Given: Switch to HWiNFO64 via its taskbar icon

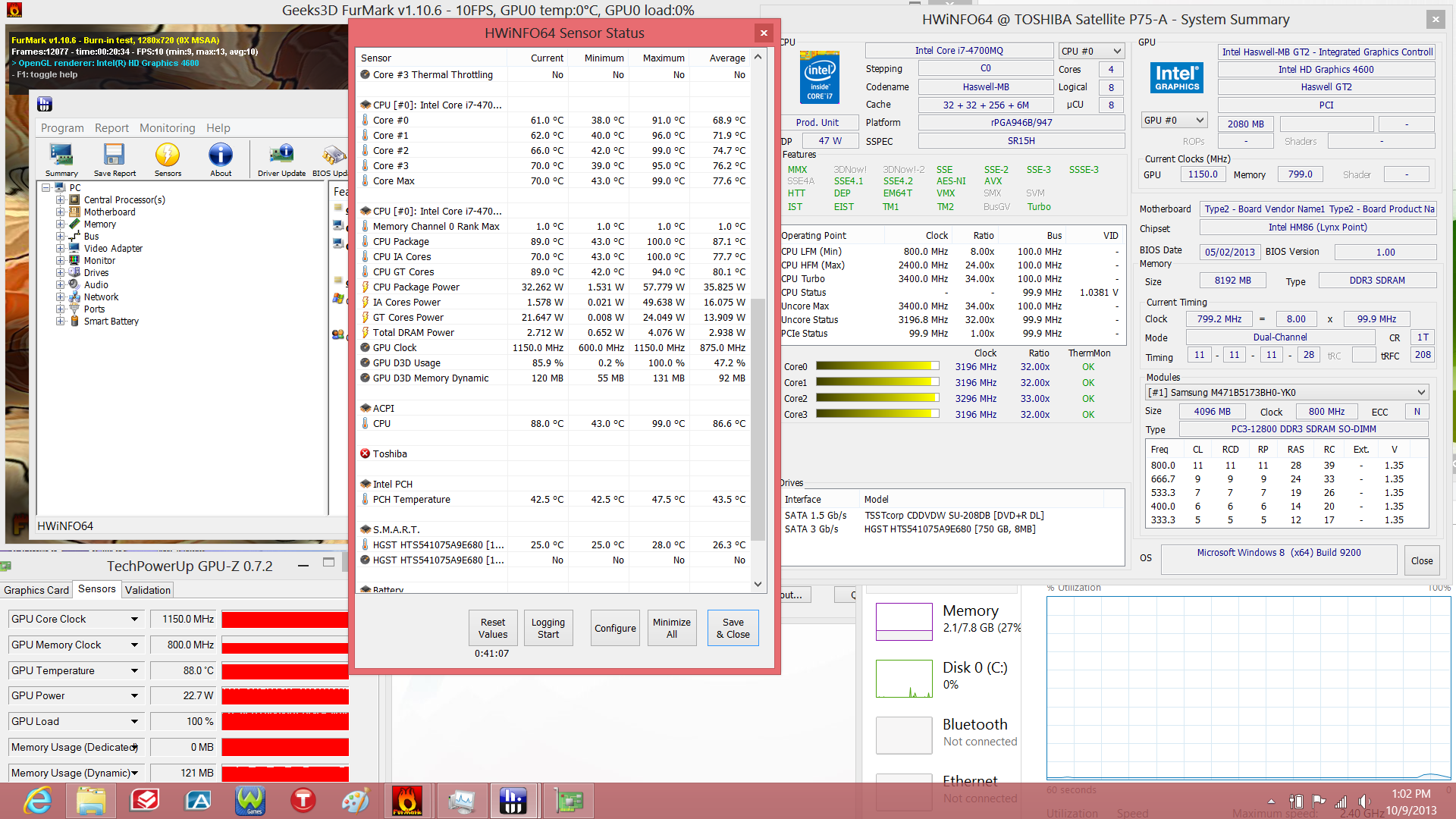Looking at the screenshot, I should point(513,801).
